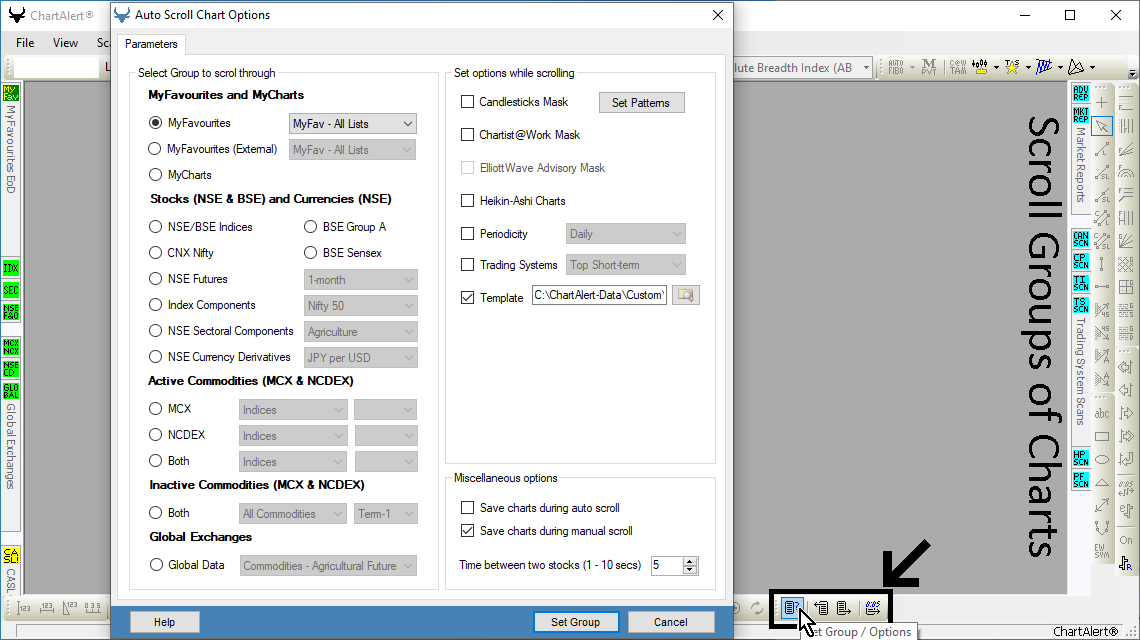Open the Daily periodicity dropdown
Viewport: 1140px width, 640px height.
[x=625, y=233]
